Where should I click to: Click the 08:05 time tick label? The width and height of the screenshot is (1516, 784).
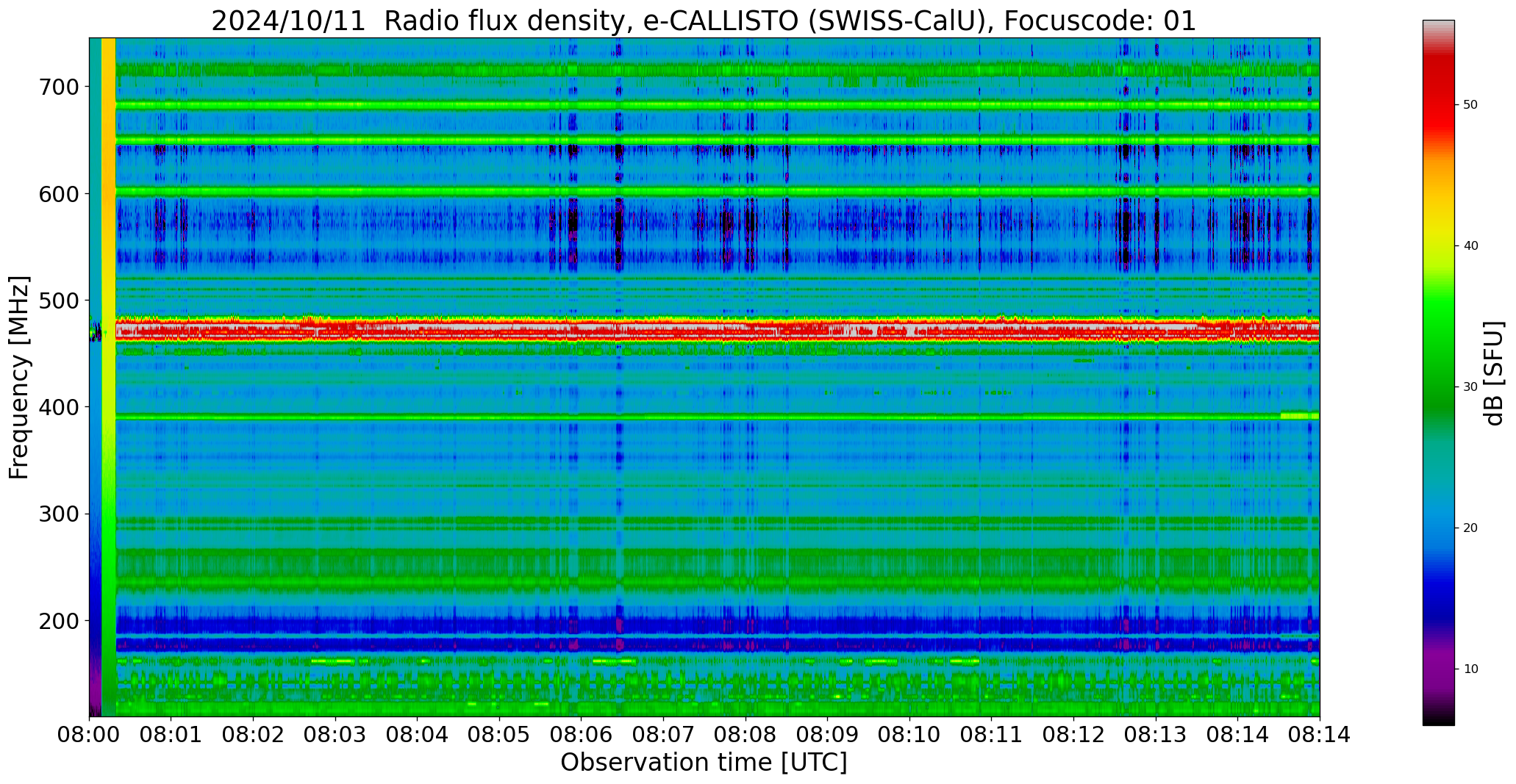tap(500, 736)
